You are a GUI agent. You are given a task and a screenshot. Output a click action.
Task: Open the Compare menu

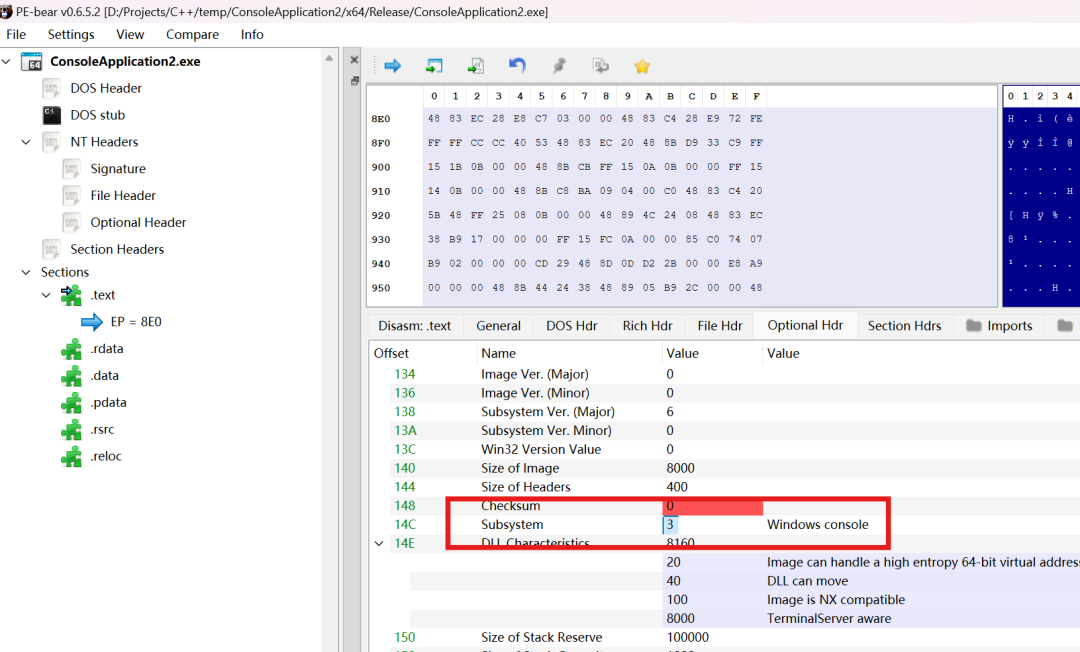click(x=192, y=34)
